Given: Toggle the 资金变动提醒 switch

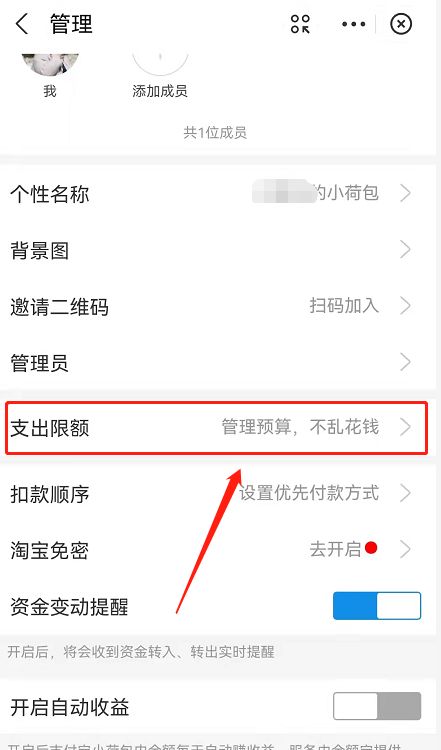Looking at the screenshot, I should point(377,606).
